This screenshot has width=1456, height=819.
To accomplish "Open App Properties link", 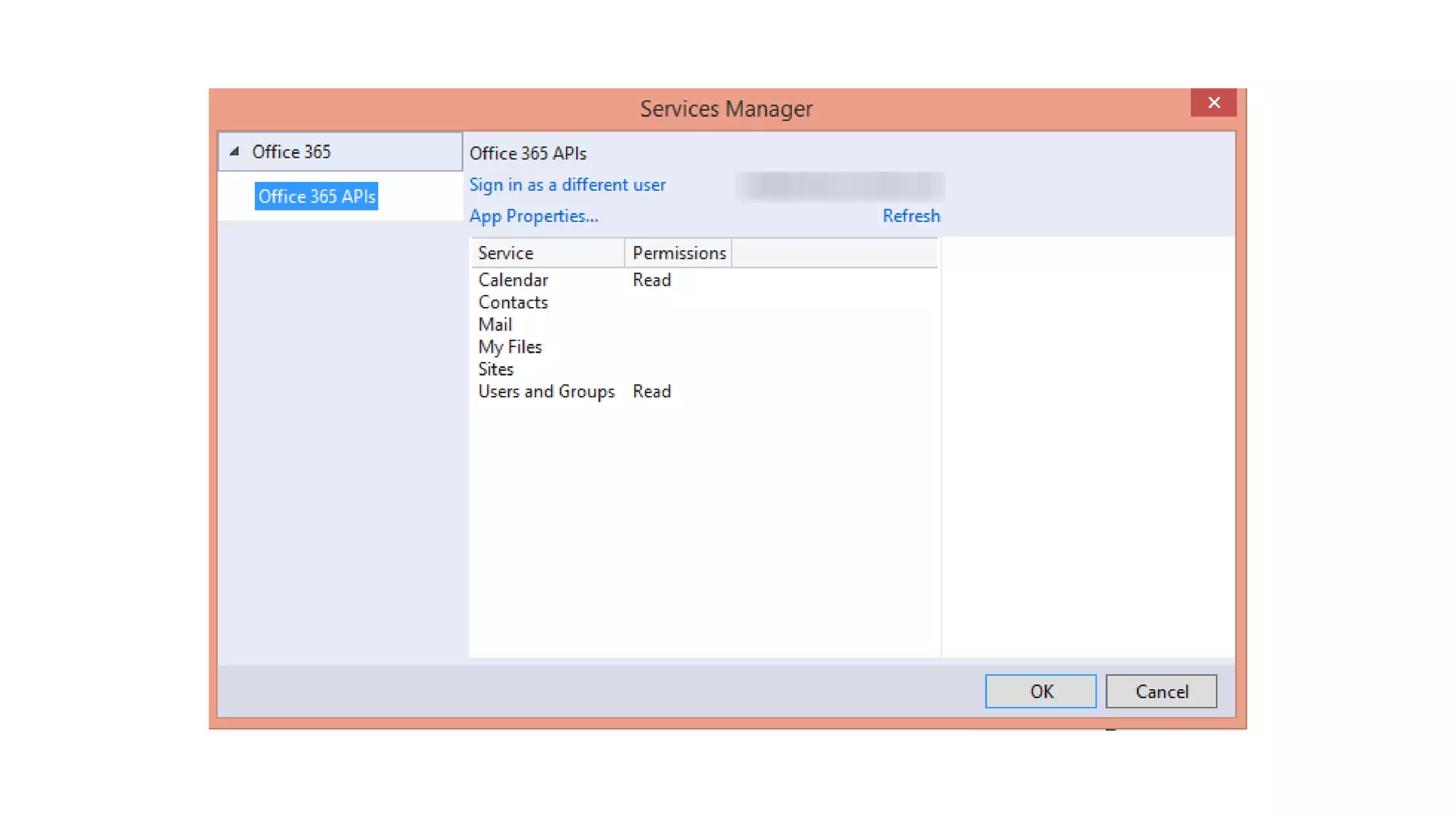I will (533, 216).
